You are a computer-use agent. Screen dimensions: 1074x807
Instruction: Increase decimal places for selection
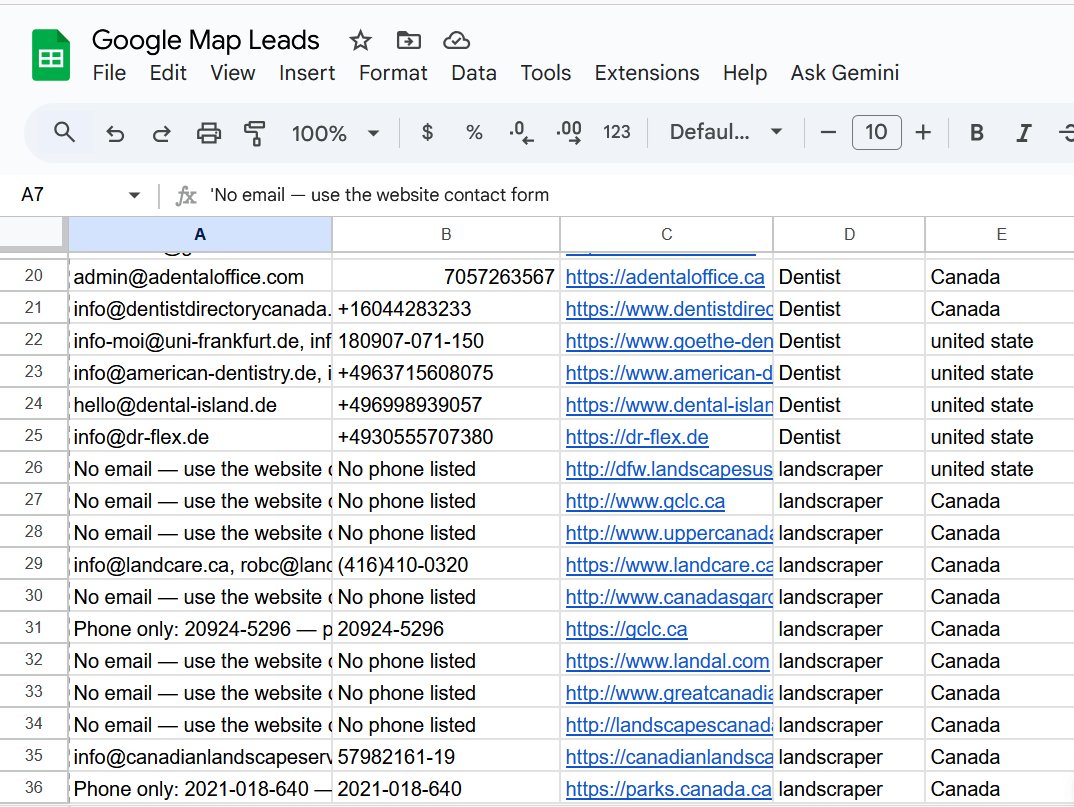pos(569,131)
